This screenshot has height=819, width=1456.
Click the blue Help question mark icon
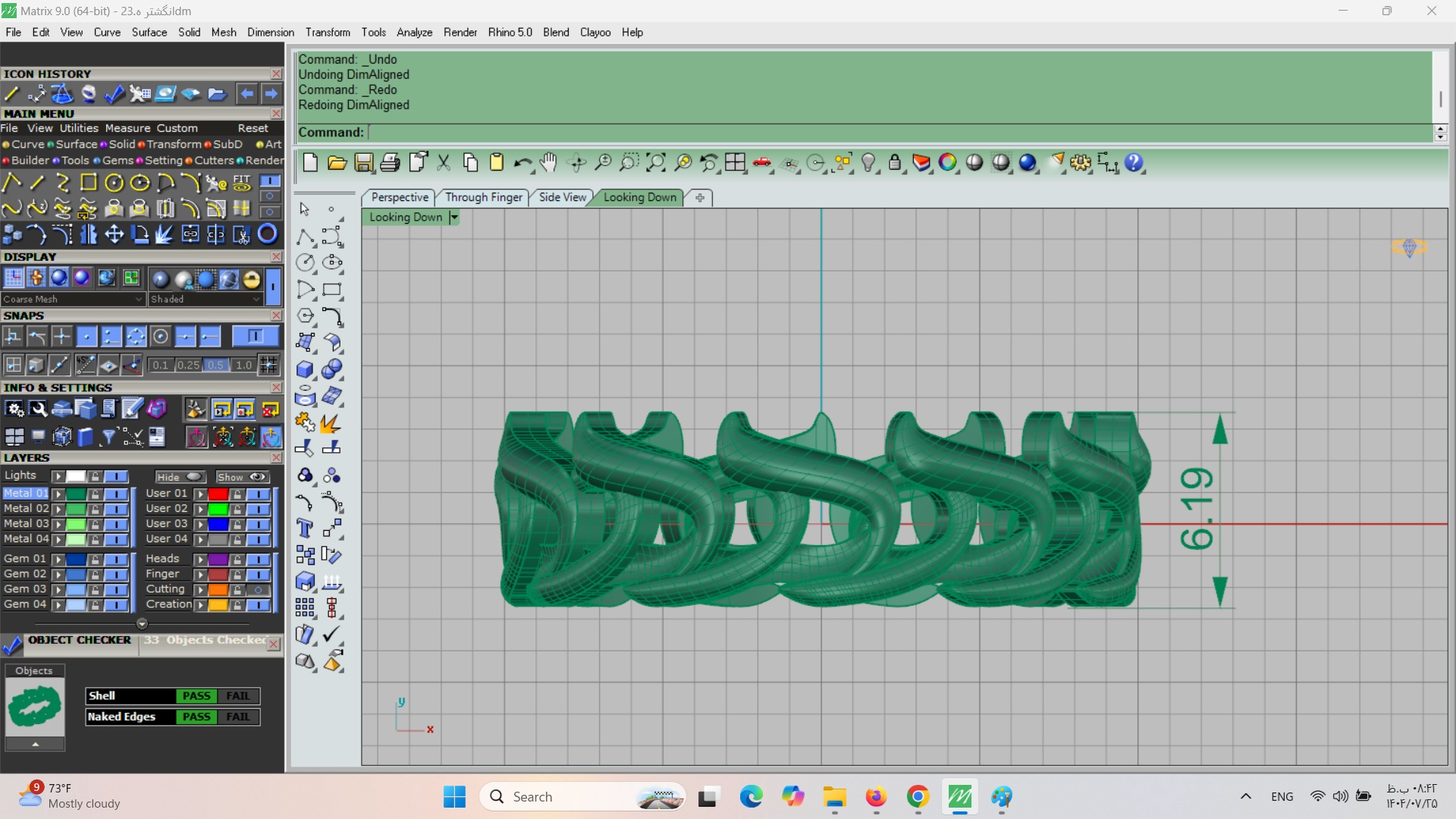(1133, 162)
